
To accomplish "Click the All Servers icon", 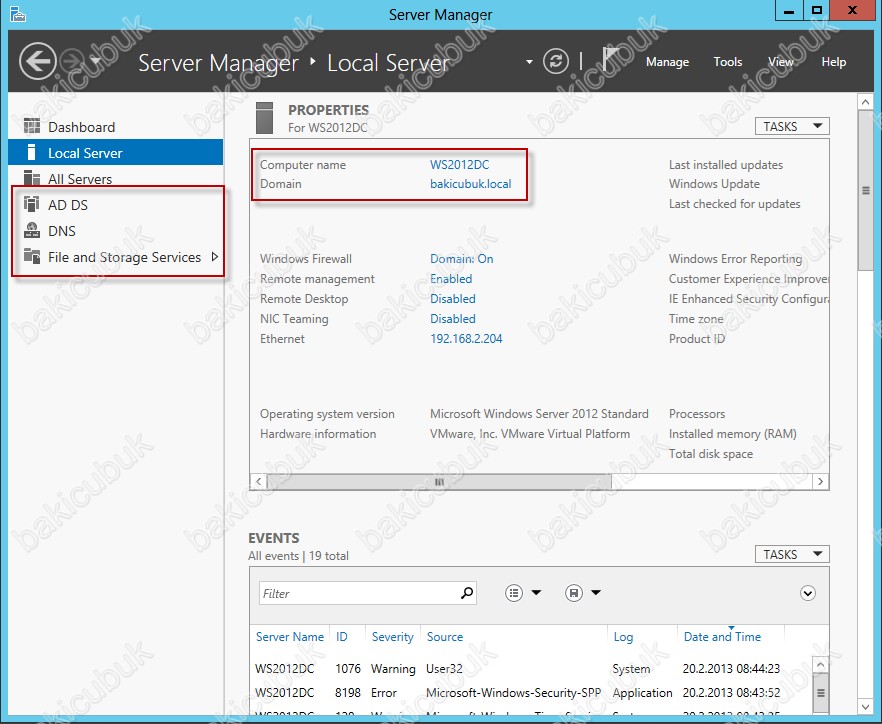I will tap(32, 178).
